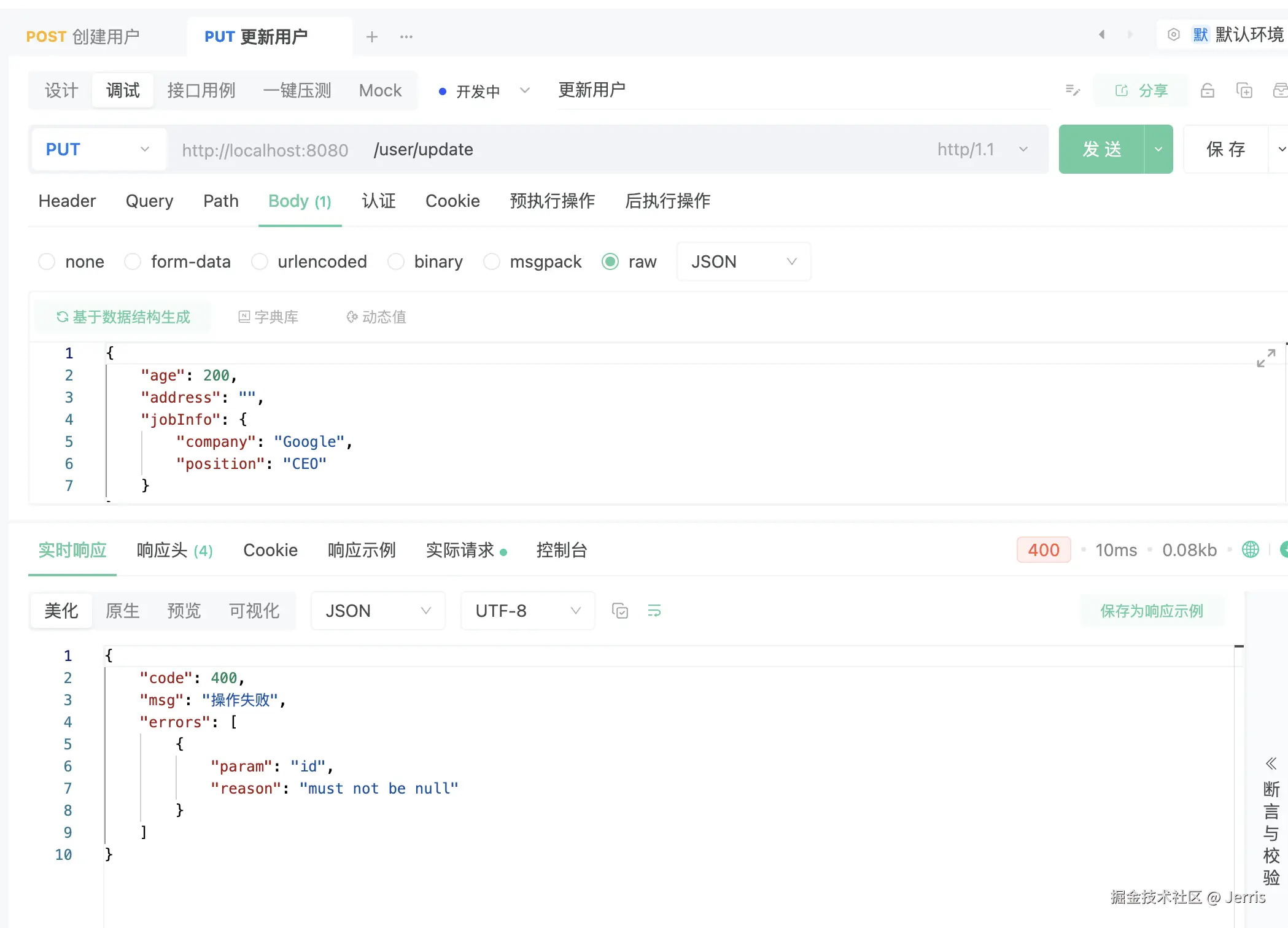
Task: Click the 更新用户 API name field
Action: 804,90
